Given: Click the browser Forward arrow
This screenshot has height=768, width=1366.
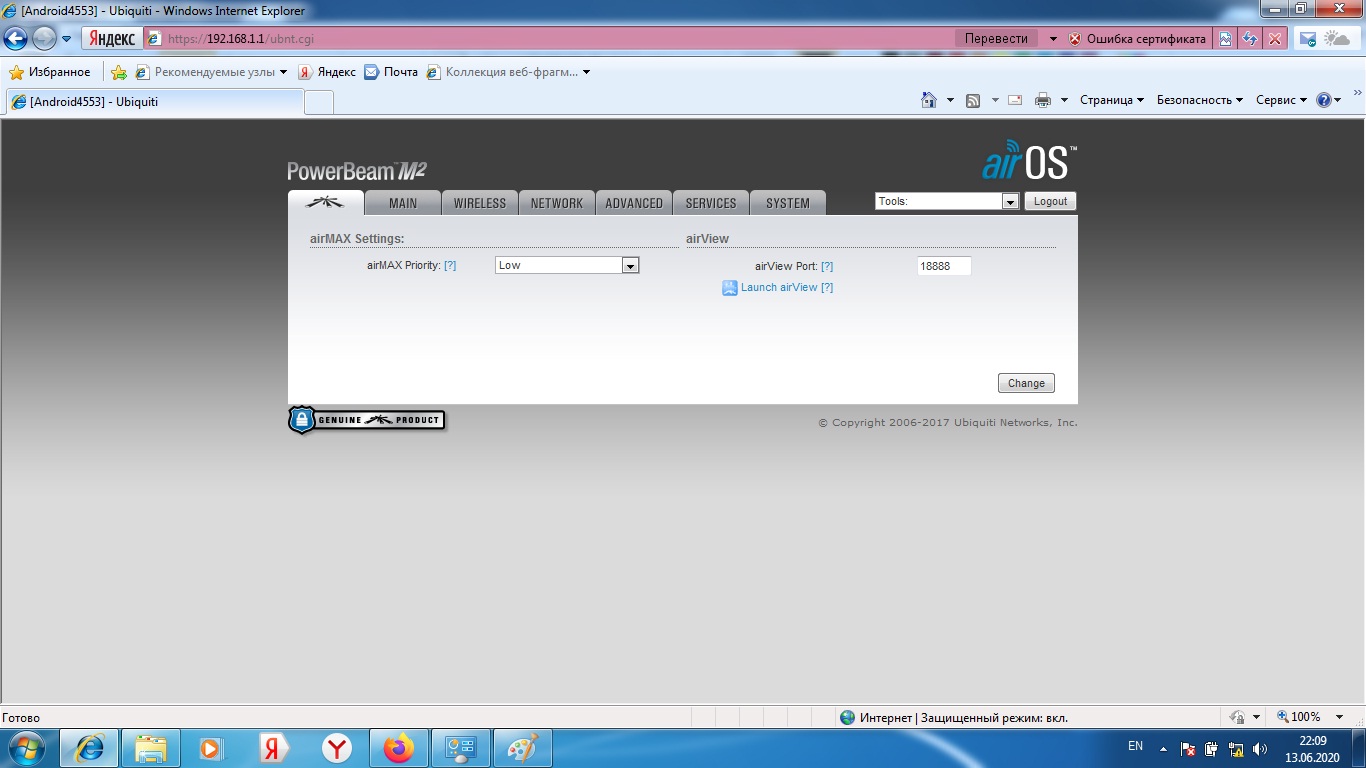Looking at the screenshot, I should (x=44, y=39).
